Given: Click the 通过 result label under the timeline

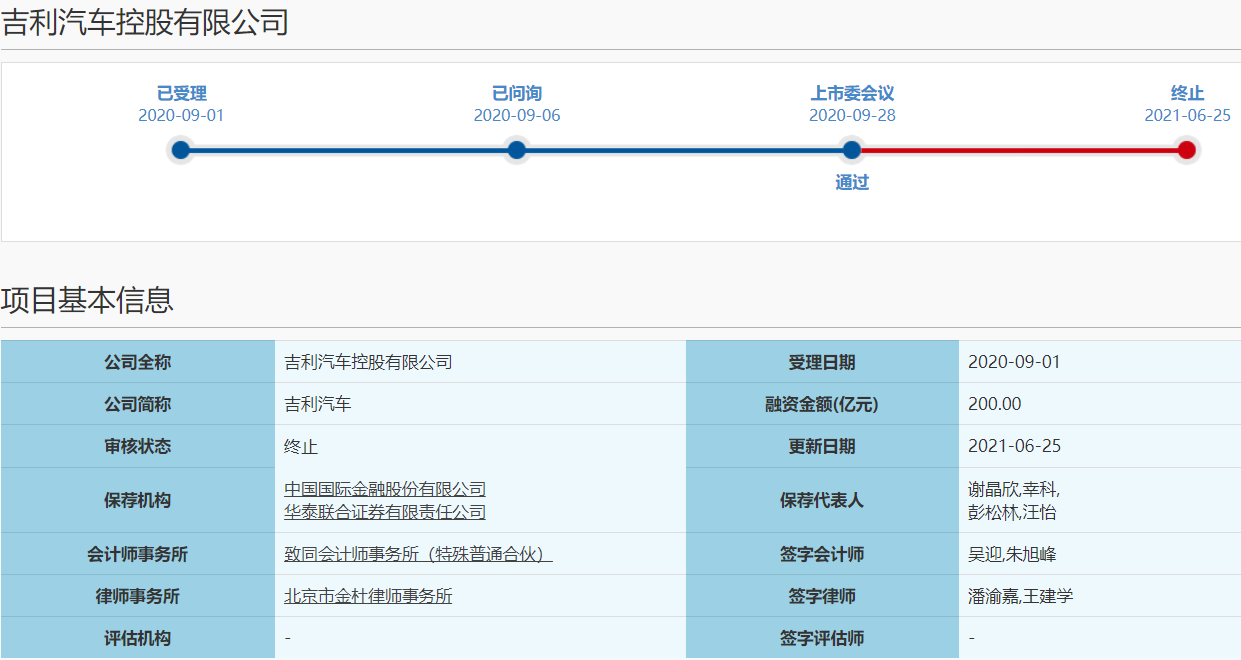Looking at the screenshot, I should 852,183.
